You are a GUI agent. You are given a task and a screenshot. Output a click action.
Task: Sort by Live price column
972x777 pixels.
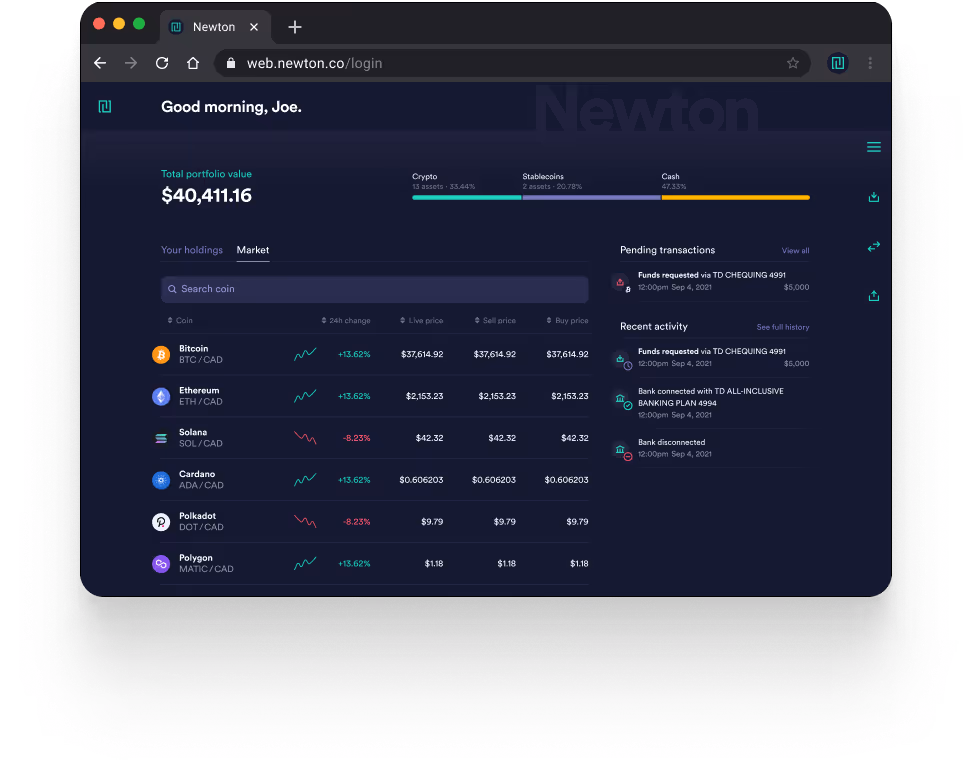coord(422,321)
